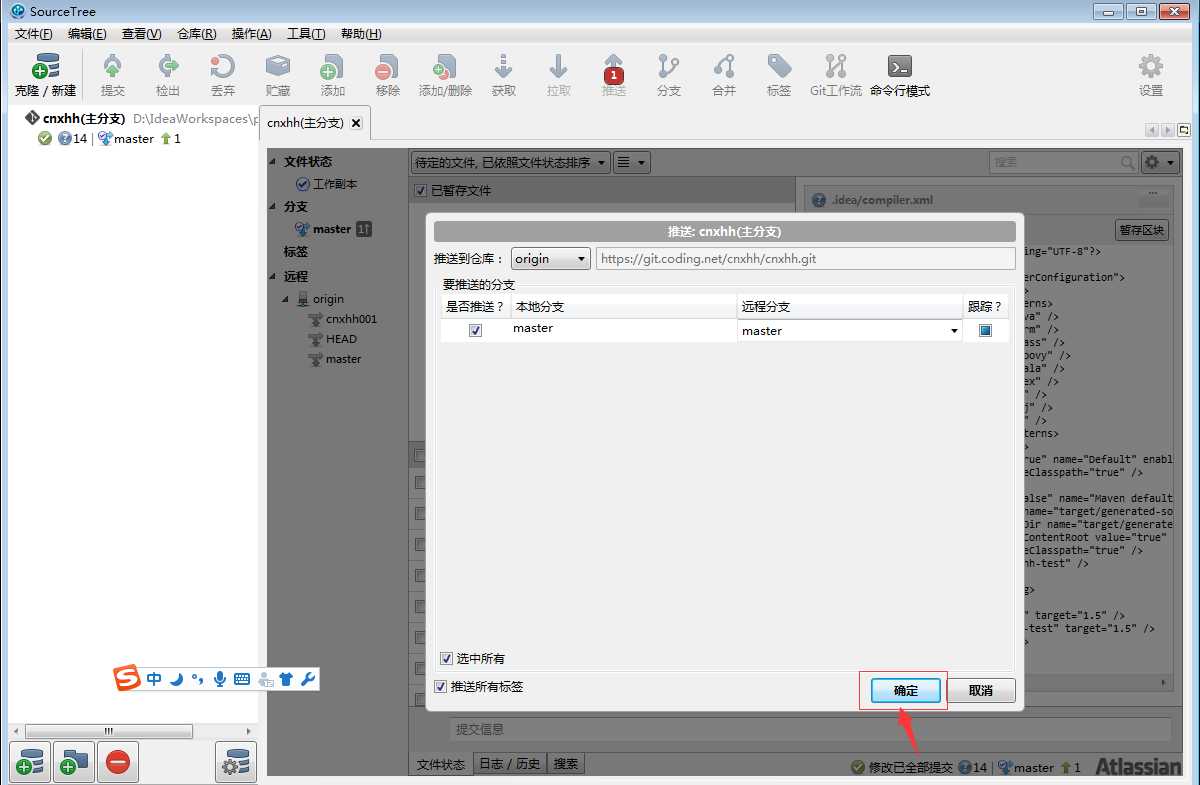This screenshot has width=1200, height=785.
Task: Click the repository settings gear icon bottom-left
Action: (236, 762)
